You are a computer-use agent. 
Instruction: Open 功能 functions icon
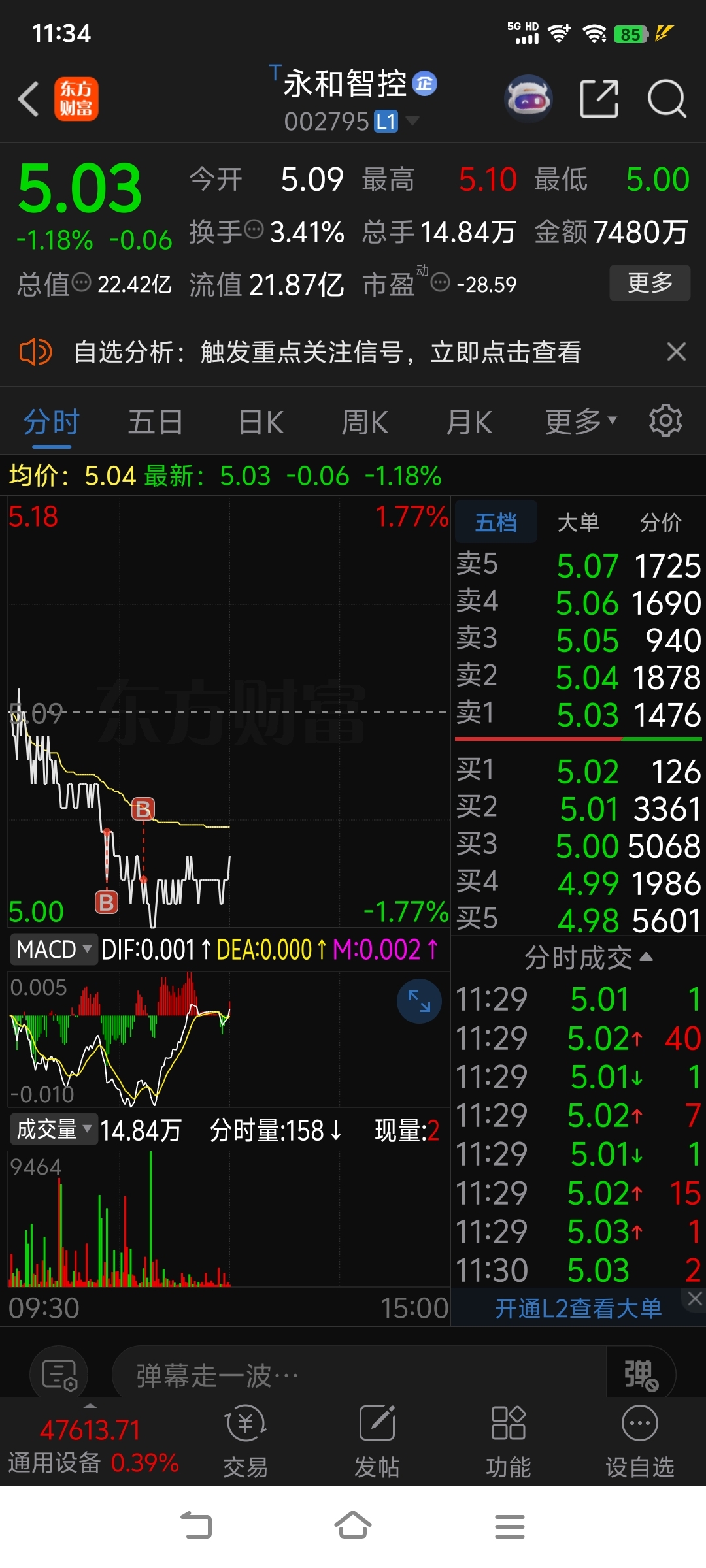pos(509,1441)
